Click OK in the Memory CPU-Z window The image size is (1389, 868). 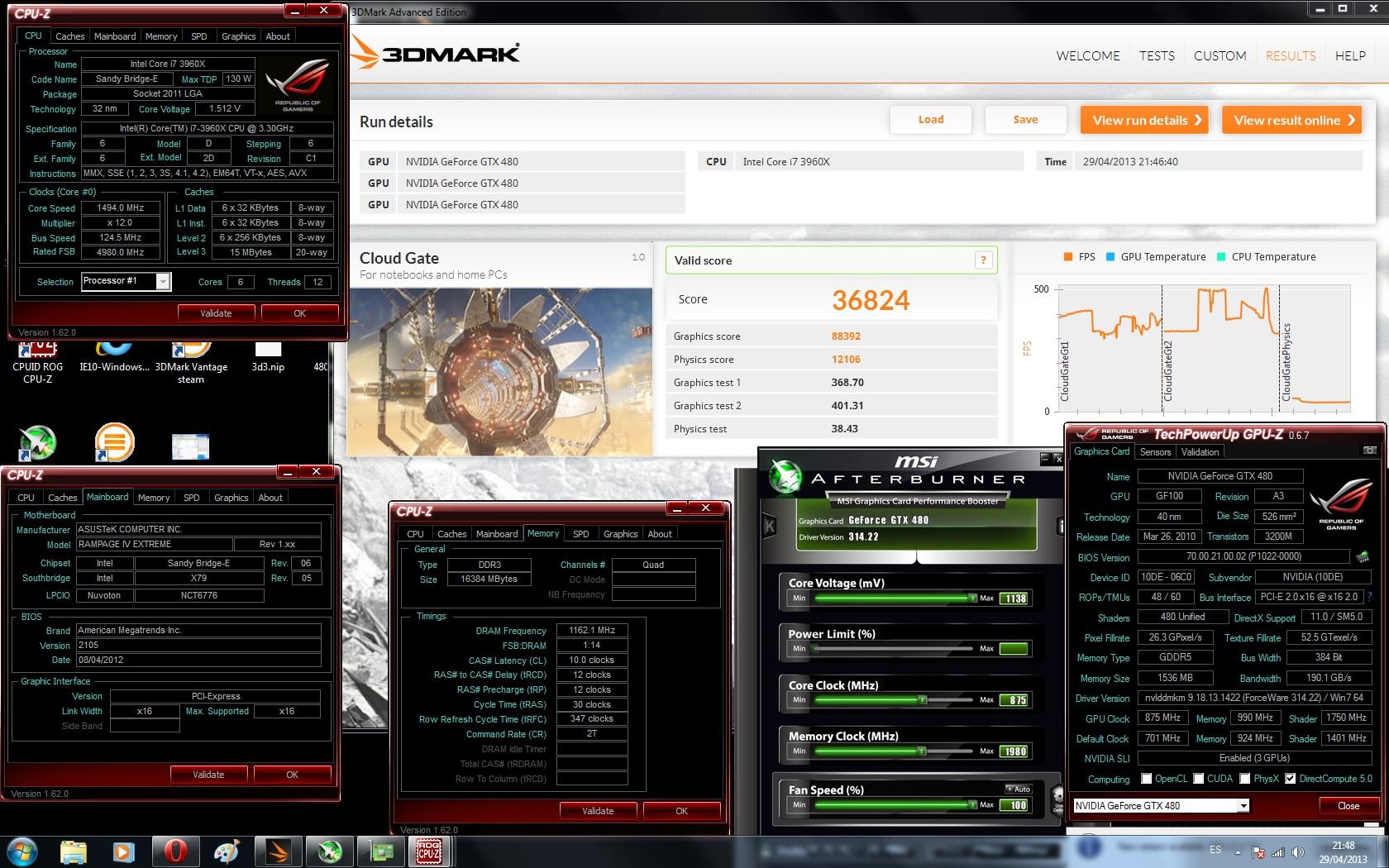pos(681,811)
